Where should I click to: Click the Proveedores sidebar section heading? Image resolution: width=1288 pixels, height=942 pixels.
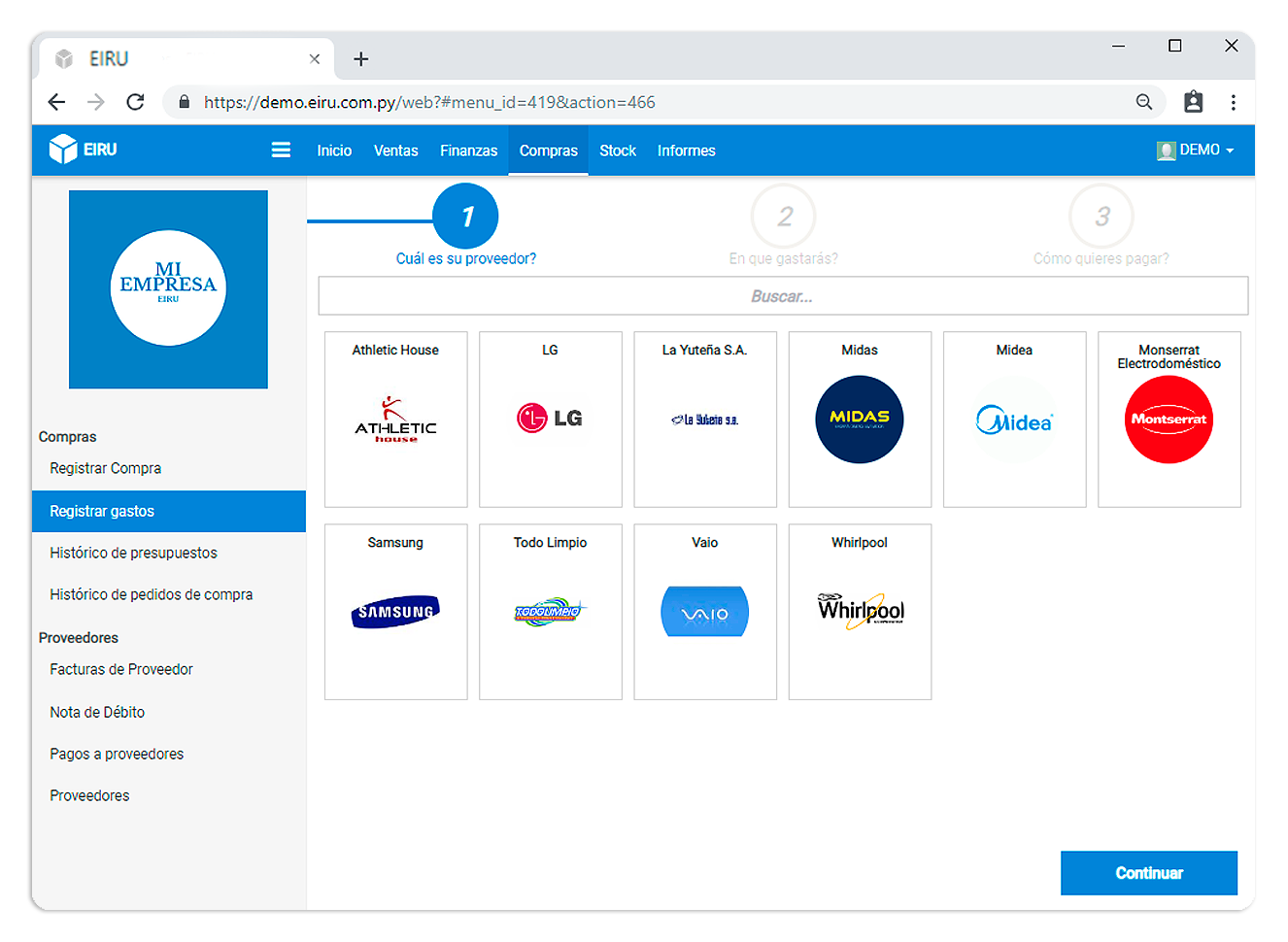click(79, 638)
